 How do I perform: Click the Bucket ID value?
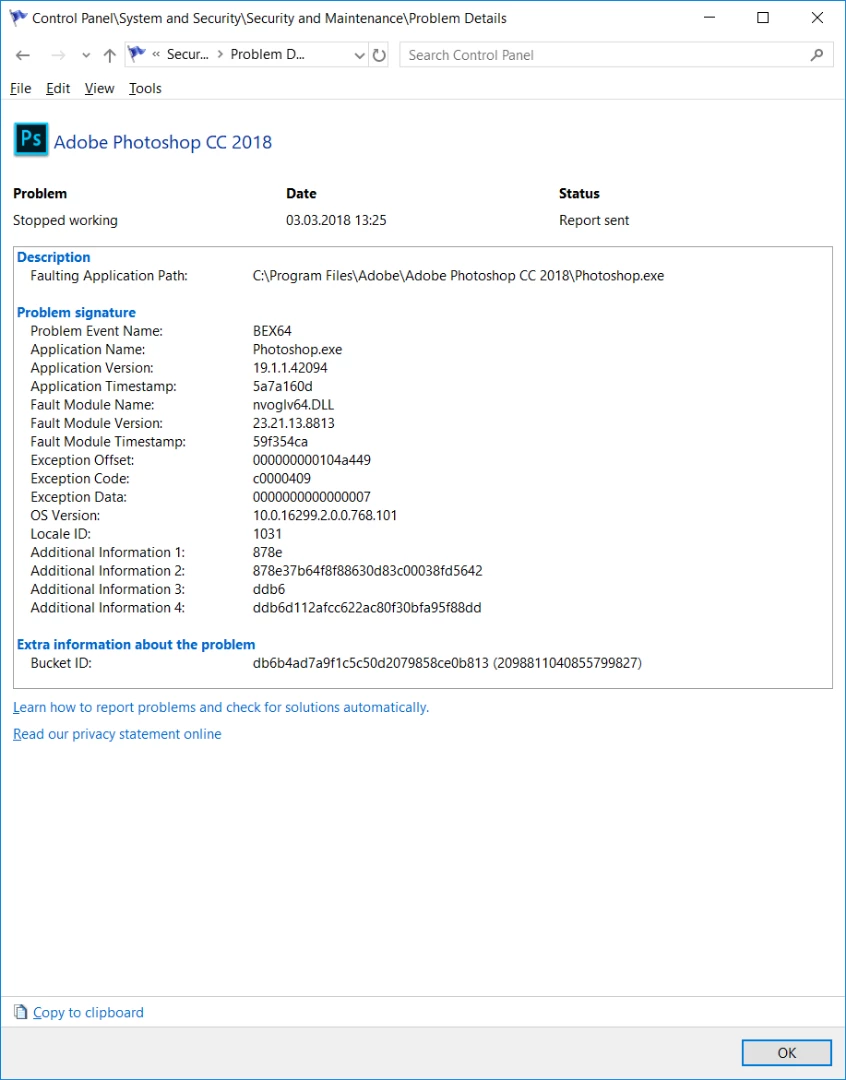point(447,663)
